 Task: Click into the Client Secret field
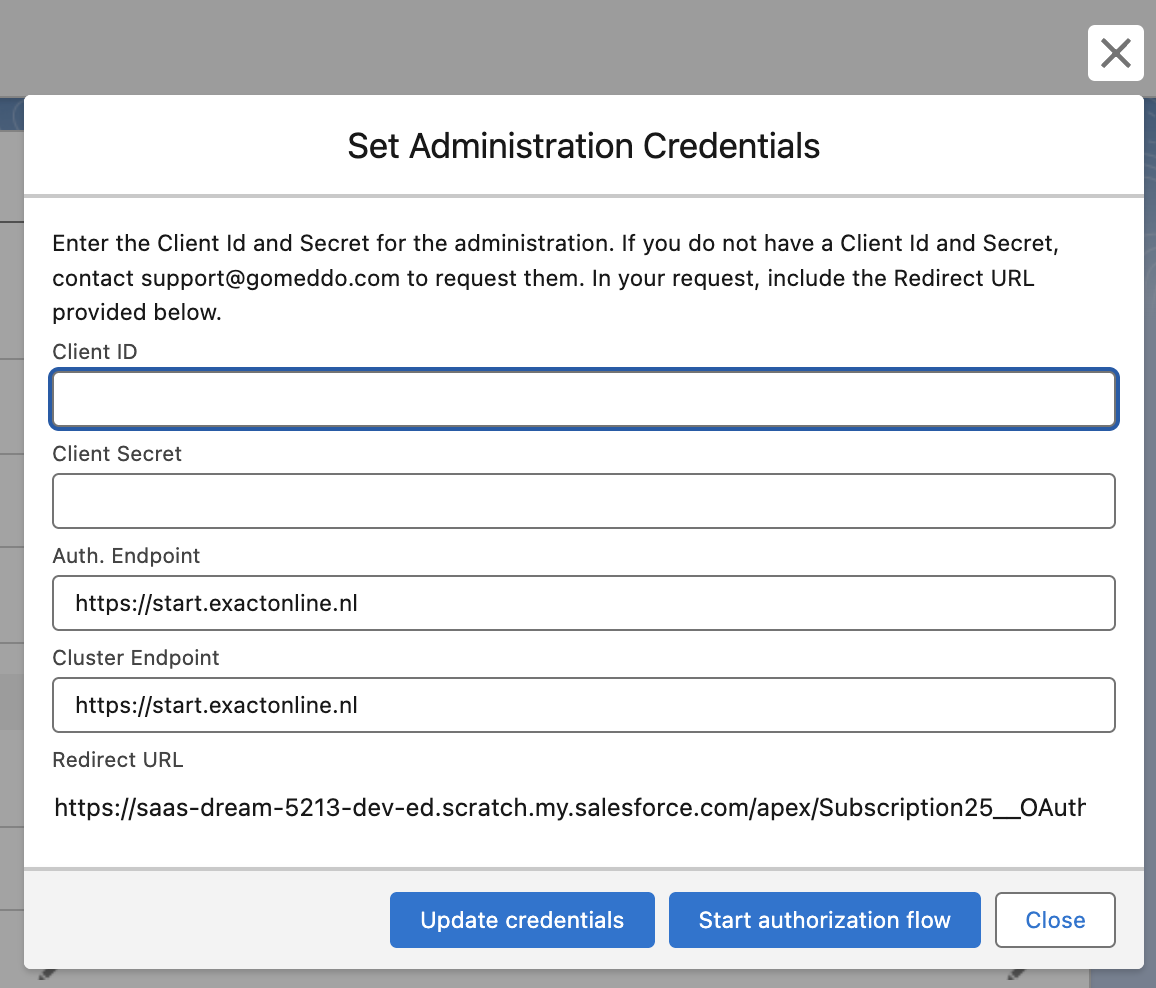pos(583,501)
